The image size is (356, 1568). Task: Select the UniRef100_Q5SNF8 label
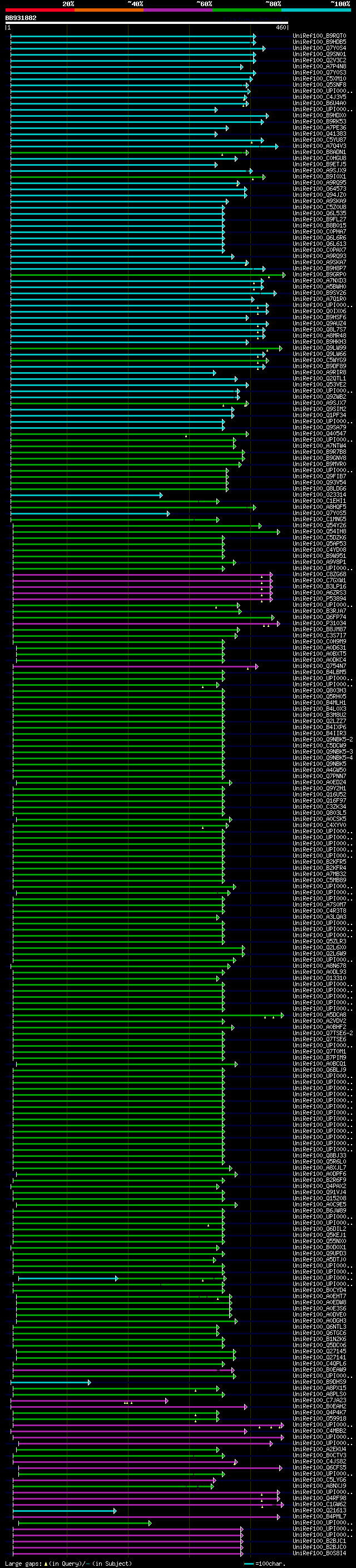click(319, 85)
